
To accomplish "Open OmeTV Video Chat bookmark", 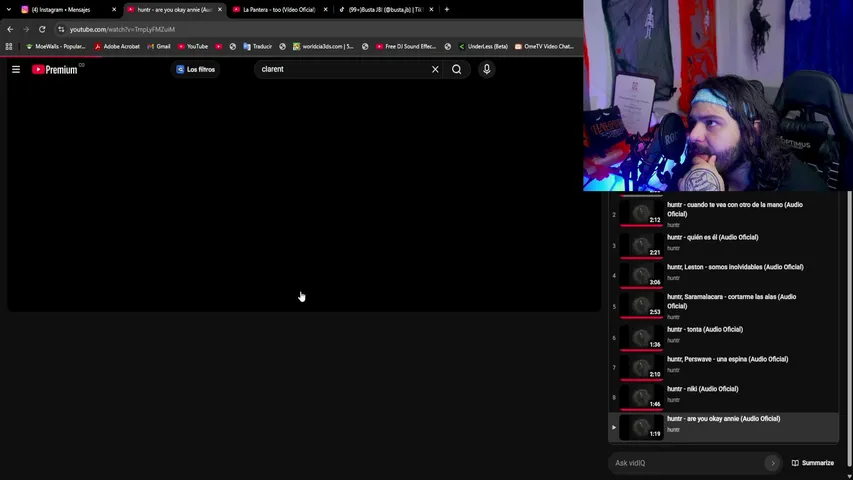I will [x=544, y=47].
